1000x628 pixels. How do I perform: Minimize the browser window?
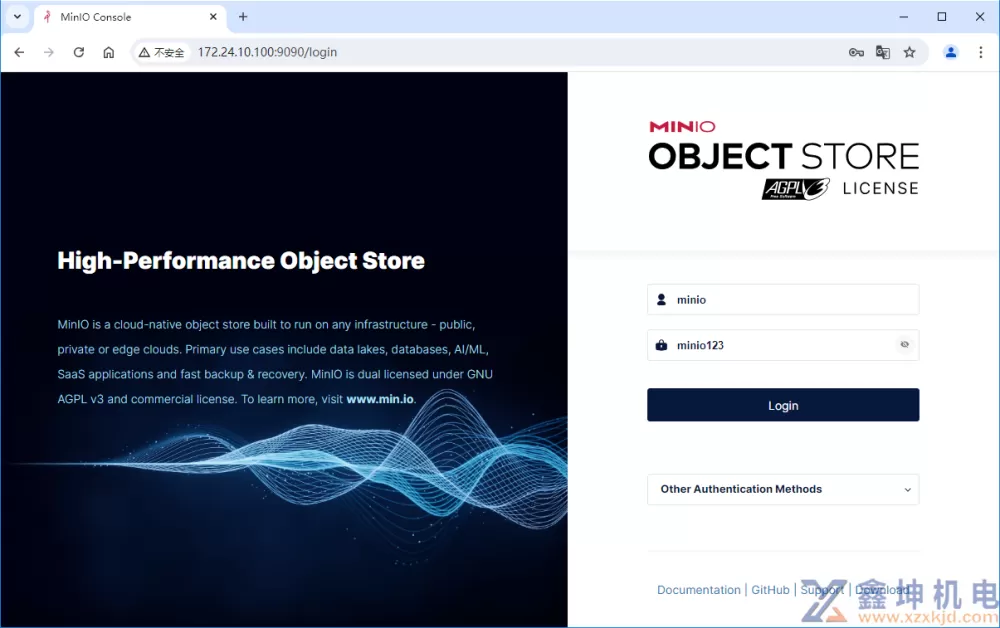904,17
